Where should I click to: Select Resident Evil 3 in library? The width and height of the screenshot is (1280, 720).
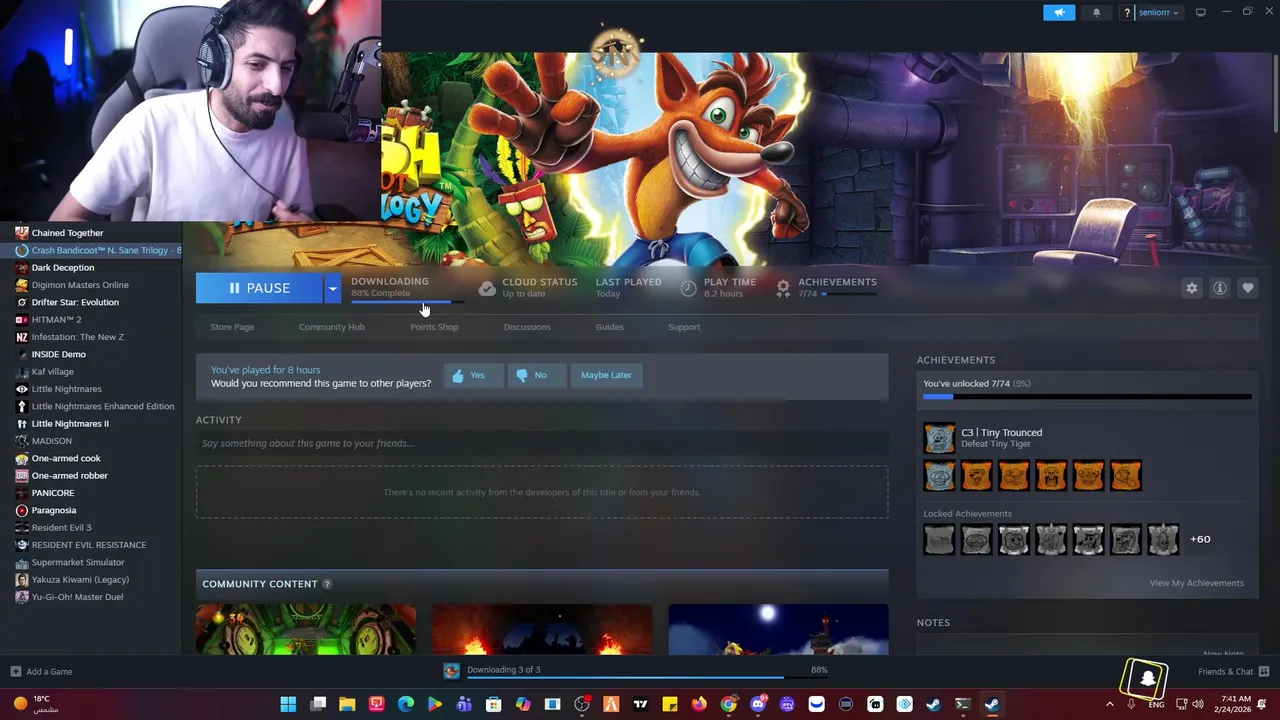click(61, 527)
